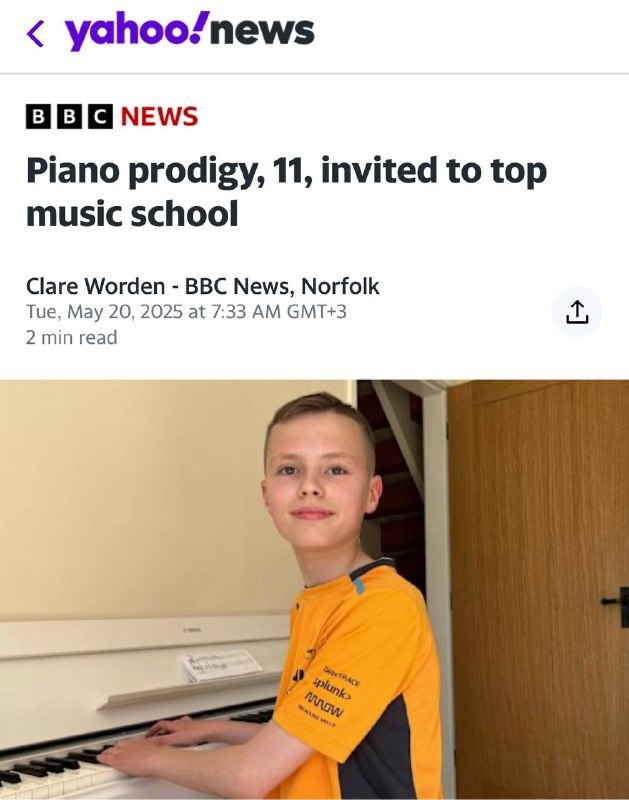
Task: Click the word "news" in Yahoo header
Action: 262,32
